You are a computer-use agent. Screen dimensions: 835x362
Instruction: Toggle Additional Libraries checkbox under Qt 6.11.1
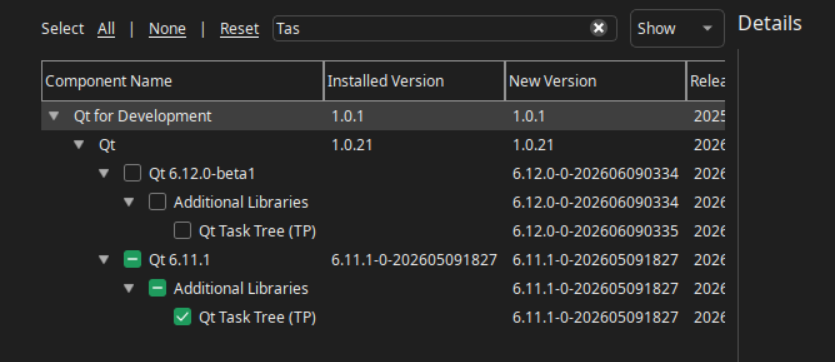(157, 289)
